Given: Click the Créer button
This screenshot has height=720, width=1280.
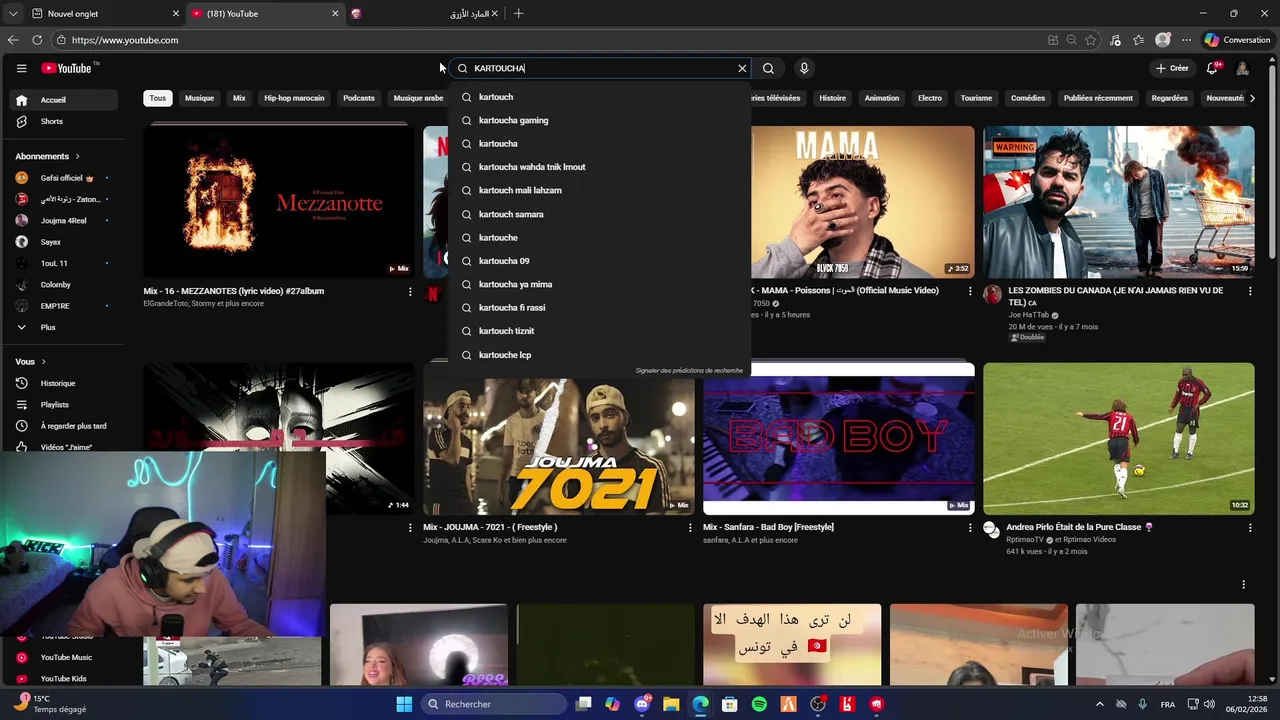Looking at the screenshot, I should (1171, 68).
